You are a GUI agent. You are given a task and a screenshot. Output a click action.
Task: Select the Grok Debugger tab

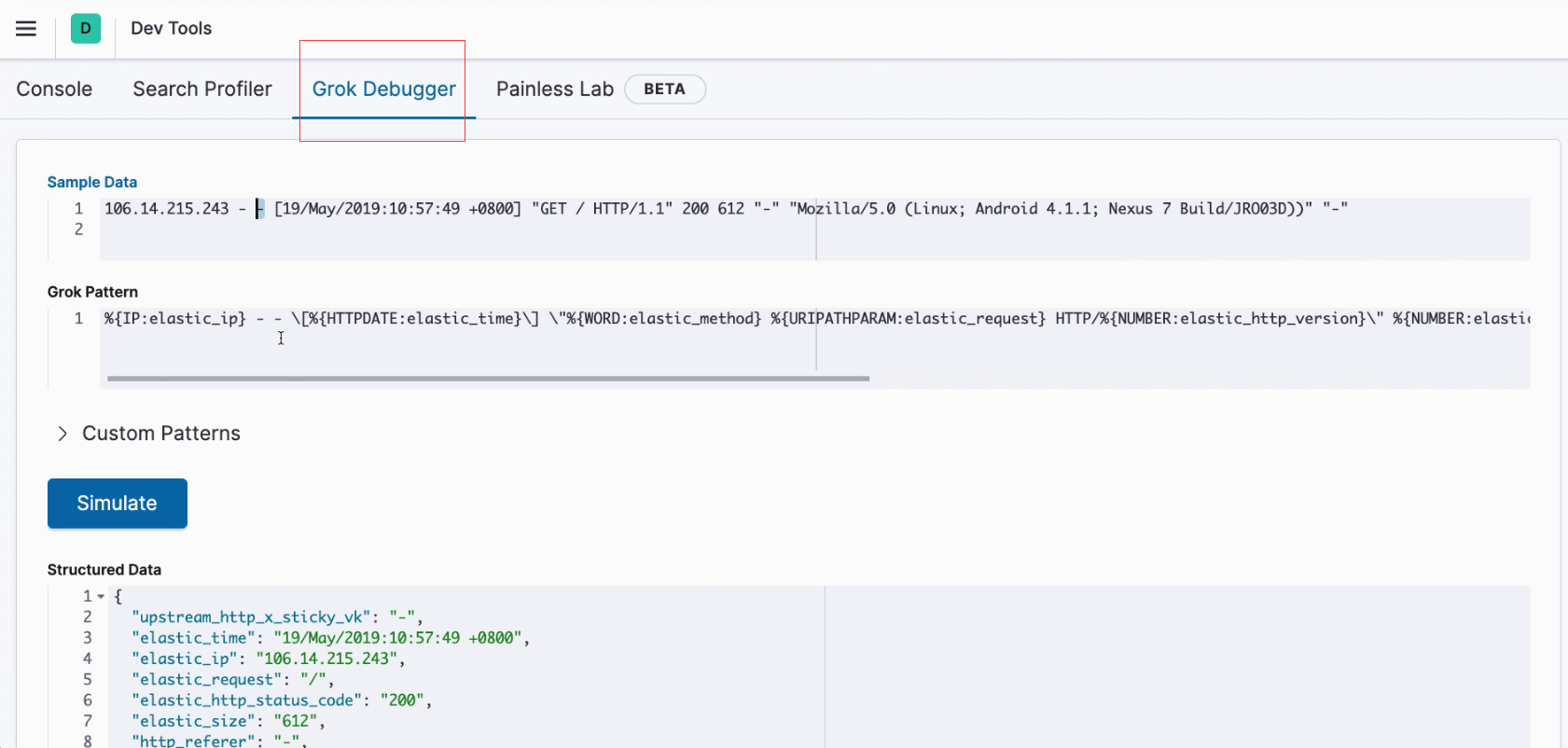(383, 90)
